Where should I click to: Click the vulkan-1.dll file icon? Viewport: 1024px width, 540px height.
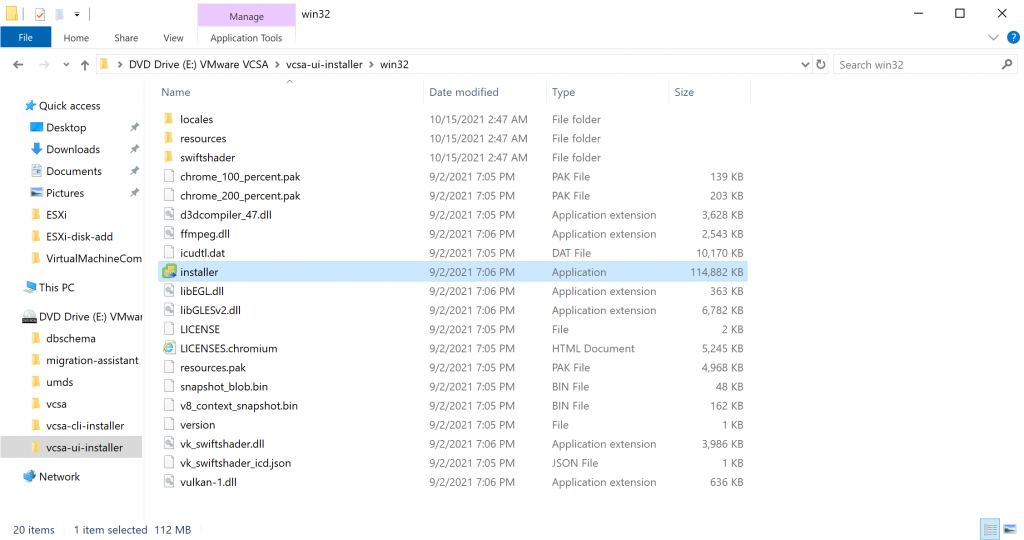click(x=169, y=482)
